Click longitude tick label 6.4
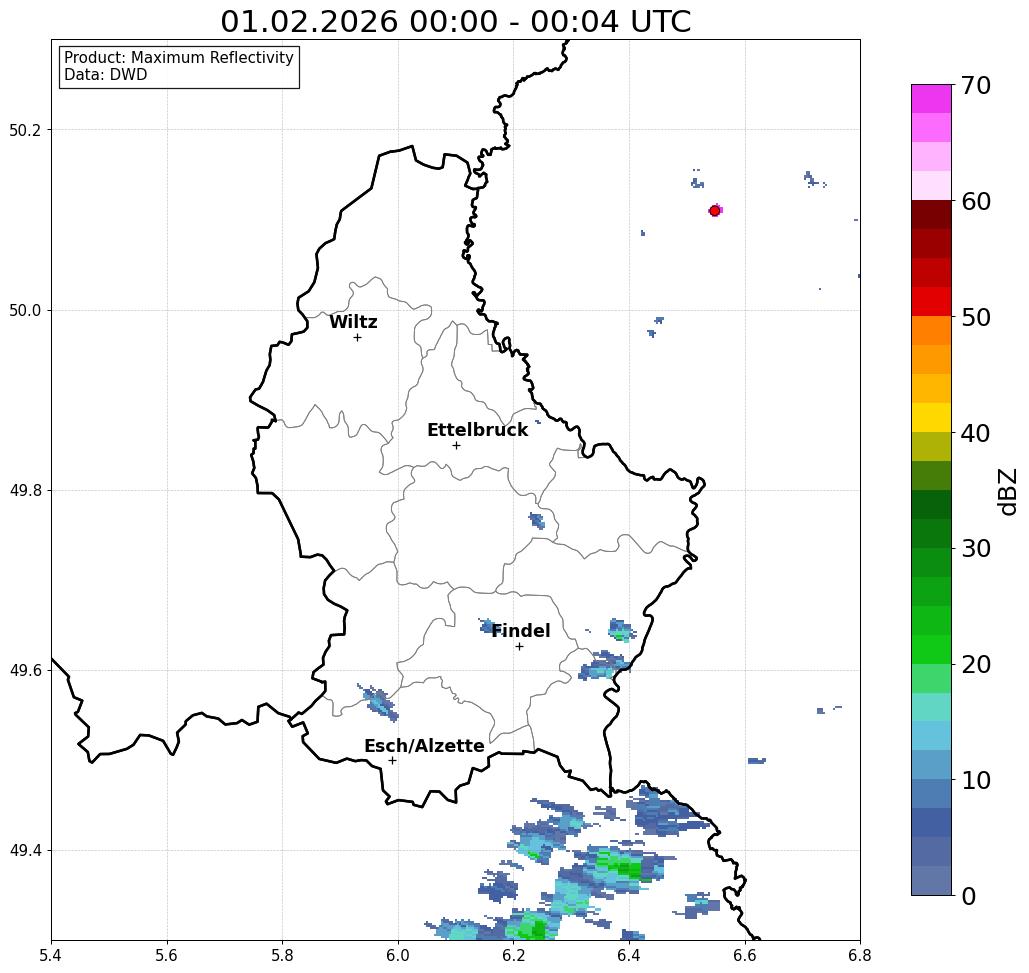 click(x=629, y=955)
